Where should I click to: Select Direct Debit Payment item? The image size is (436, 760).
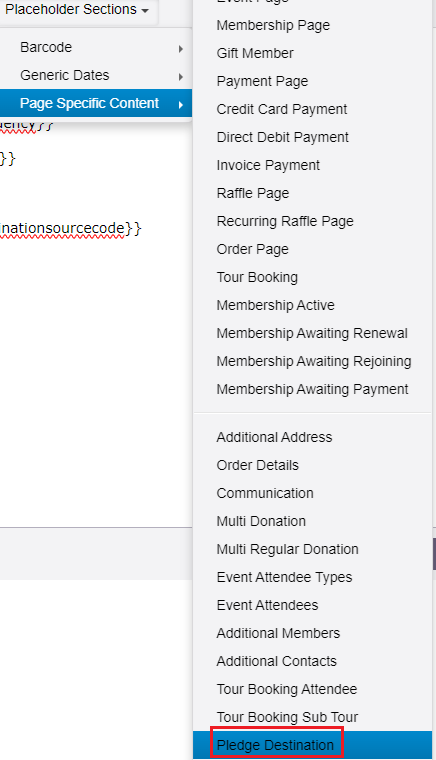click(x=312, y=138)
